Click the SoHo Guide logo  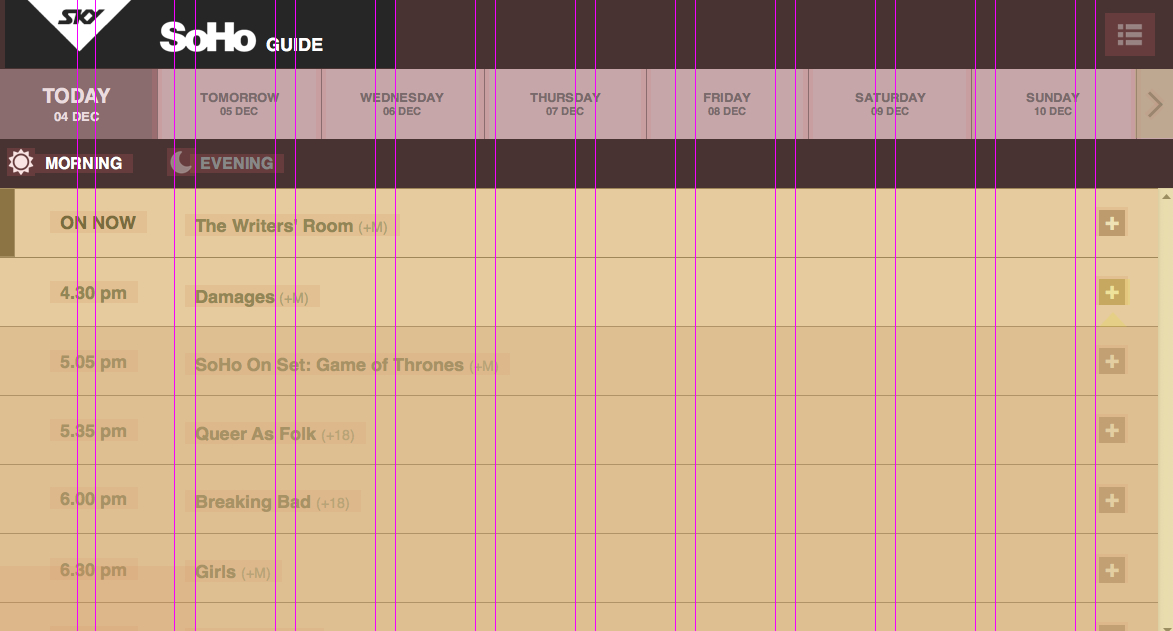point(241,37)
